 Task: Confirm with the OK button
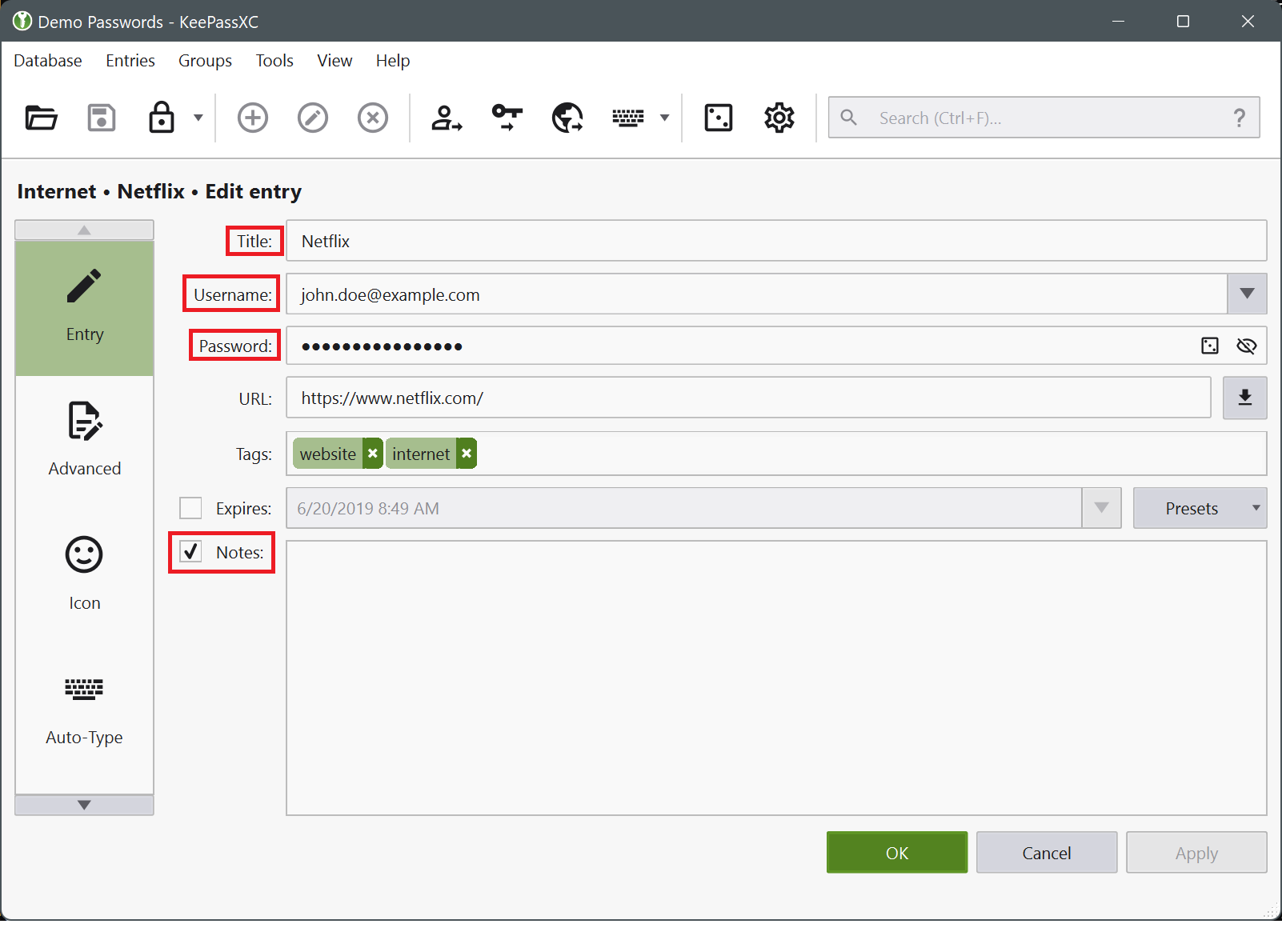point(897,853)
